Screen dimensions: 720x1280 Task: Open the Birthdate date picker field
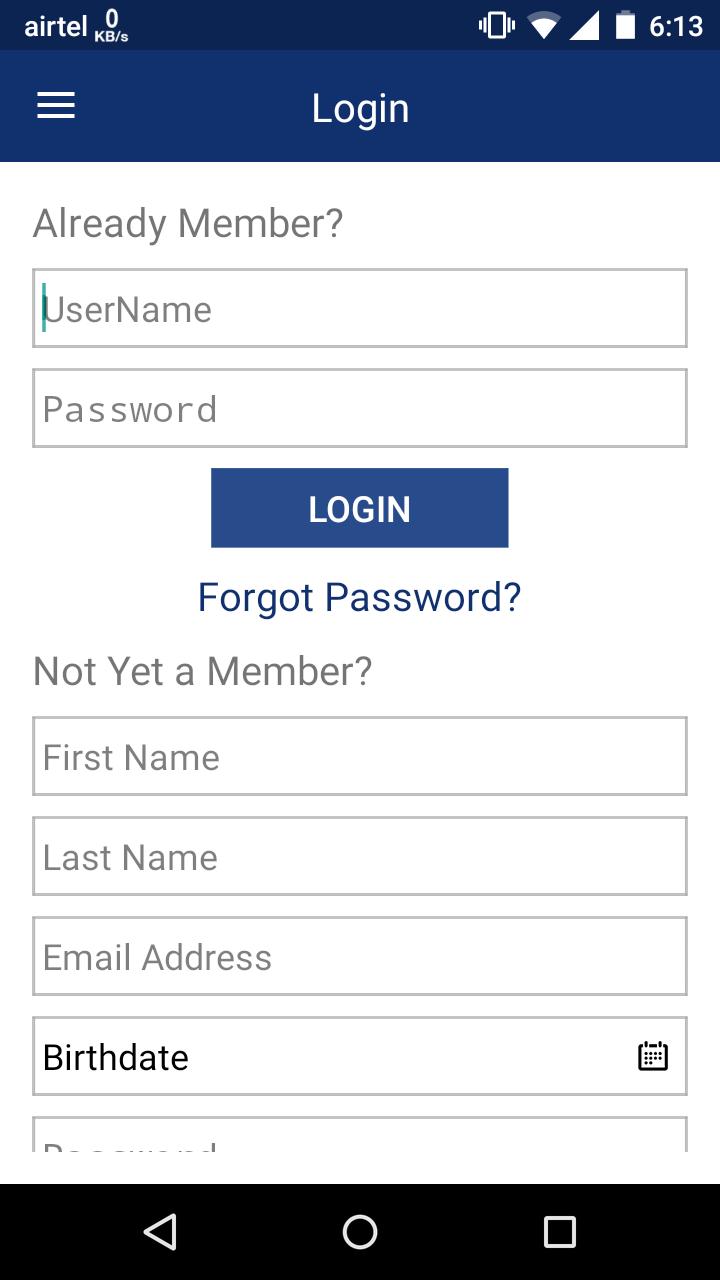(x=330, y=1056)
